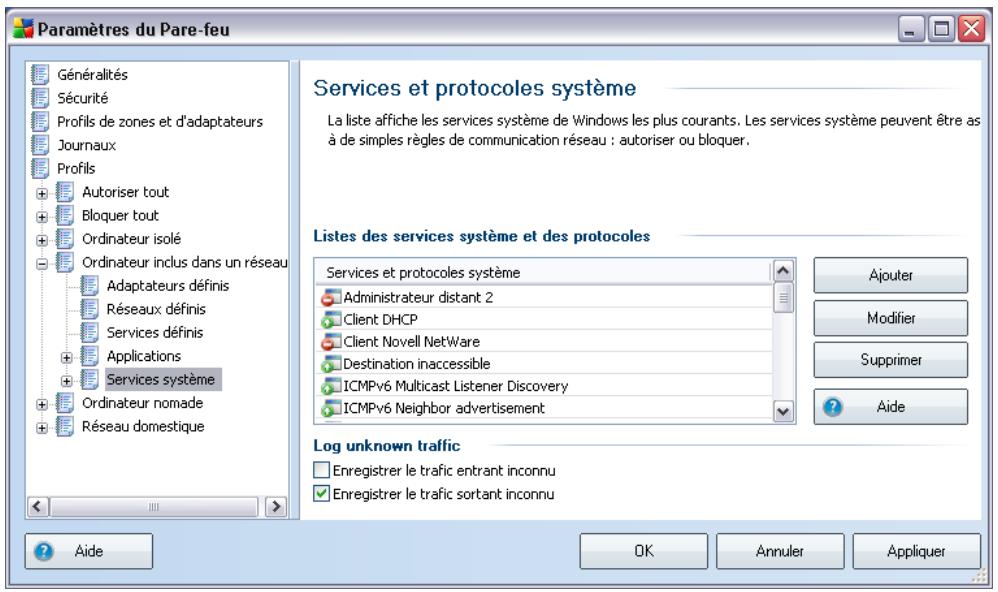Click the icon beside Profils de zones et d'adaptateurs

coord(40,122)
